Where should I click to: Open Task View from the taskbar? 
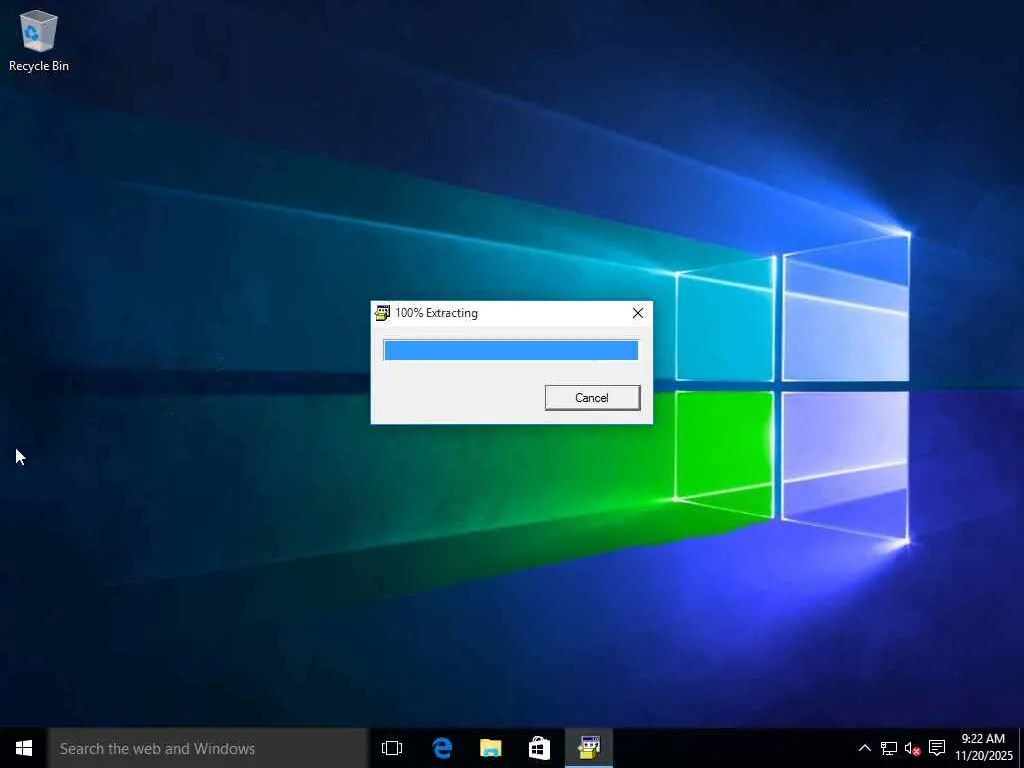[x=392, y=748]
